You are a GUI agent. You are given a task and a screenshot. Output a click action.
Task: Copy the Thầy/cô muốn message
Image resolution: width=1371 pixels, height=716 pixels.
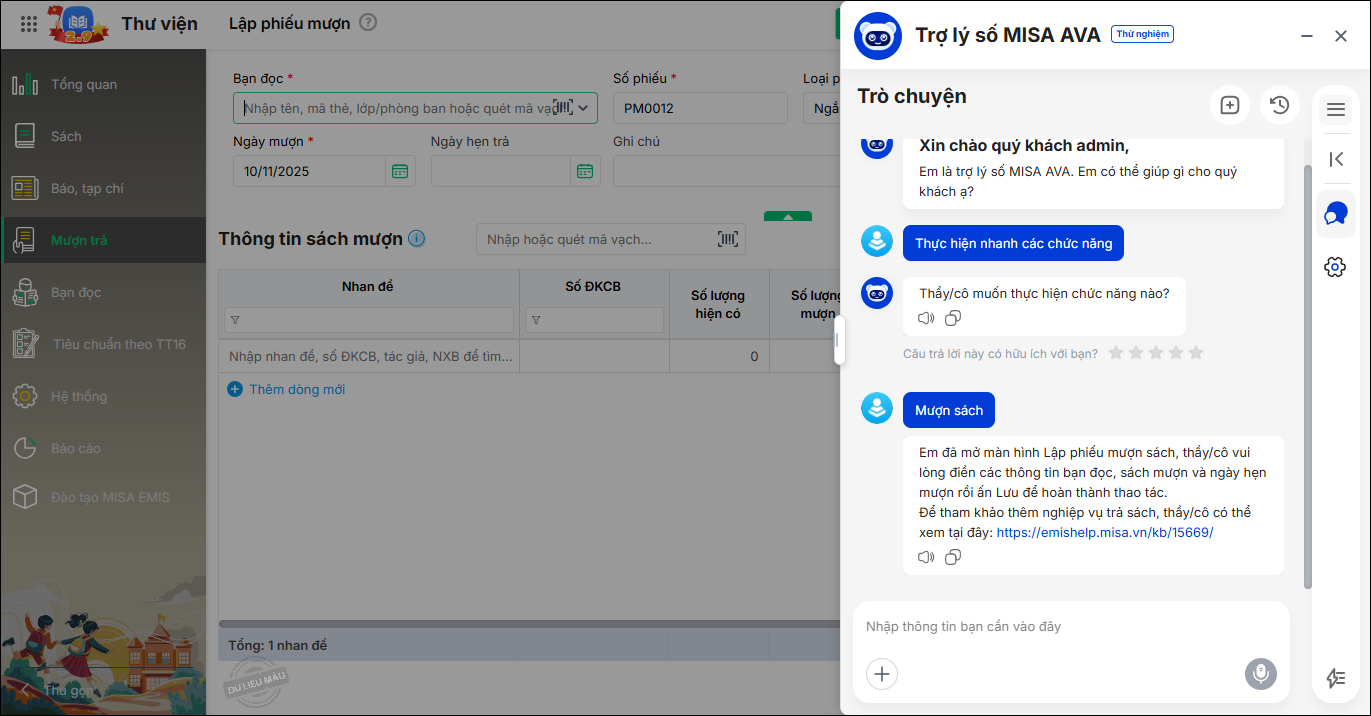pyautogui.click(x=953, y=318)
